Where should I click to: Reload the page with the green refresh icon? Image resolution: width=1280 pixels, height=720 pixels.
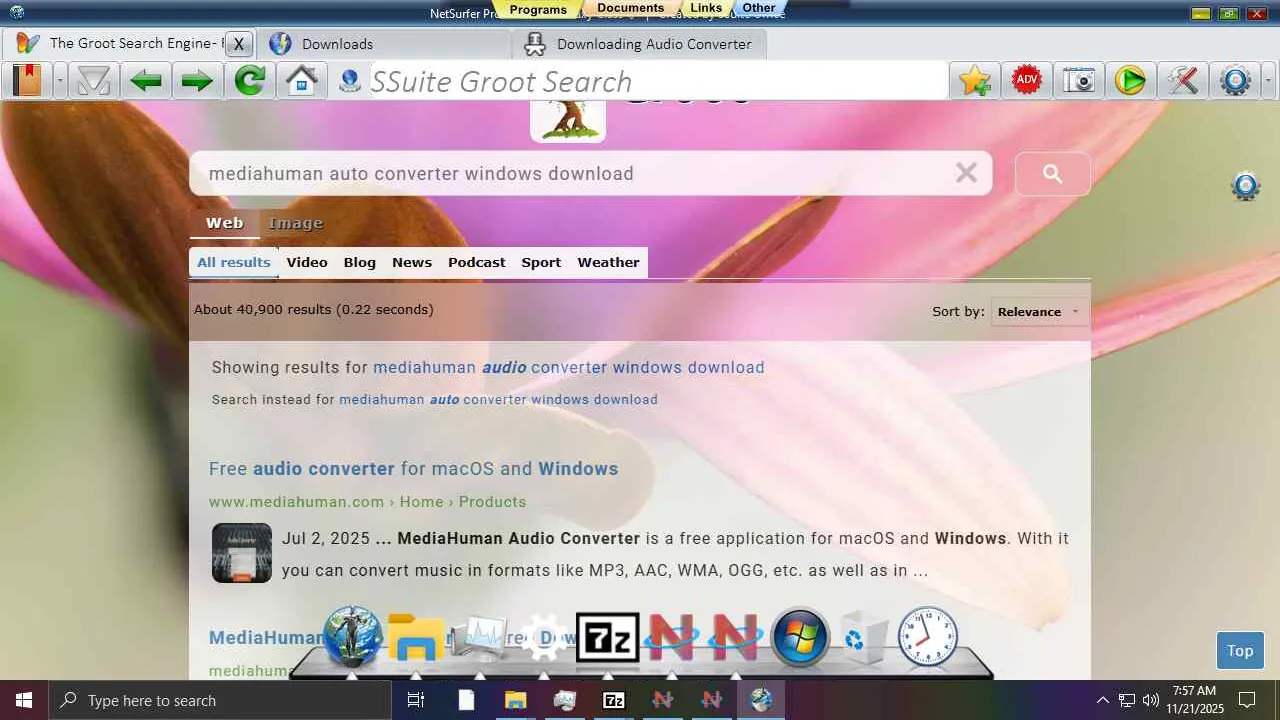pos(249,81)
